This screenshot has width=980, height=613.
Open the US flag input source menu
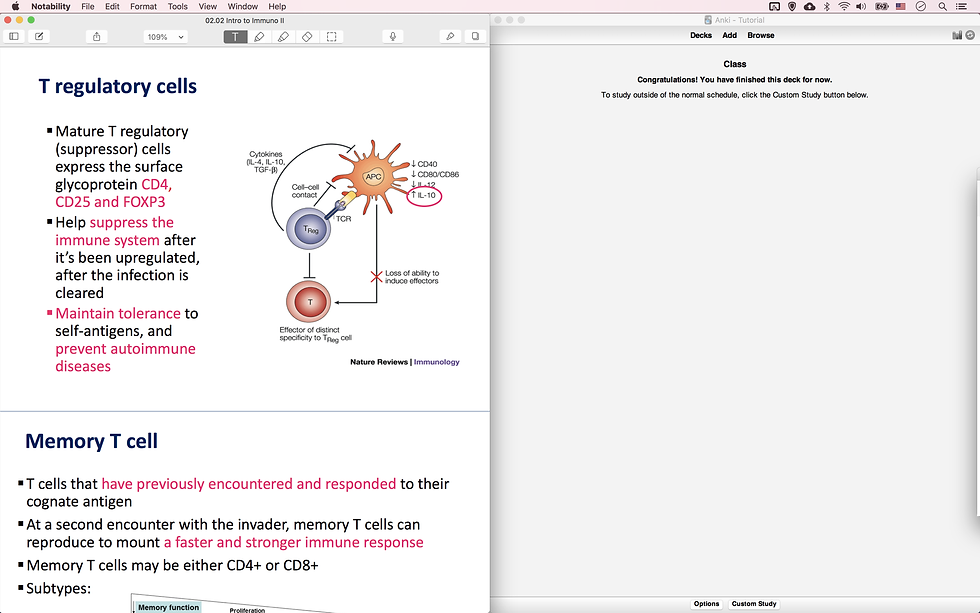point(901,6)
